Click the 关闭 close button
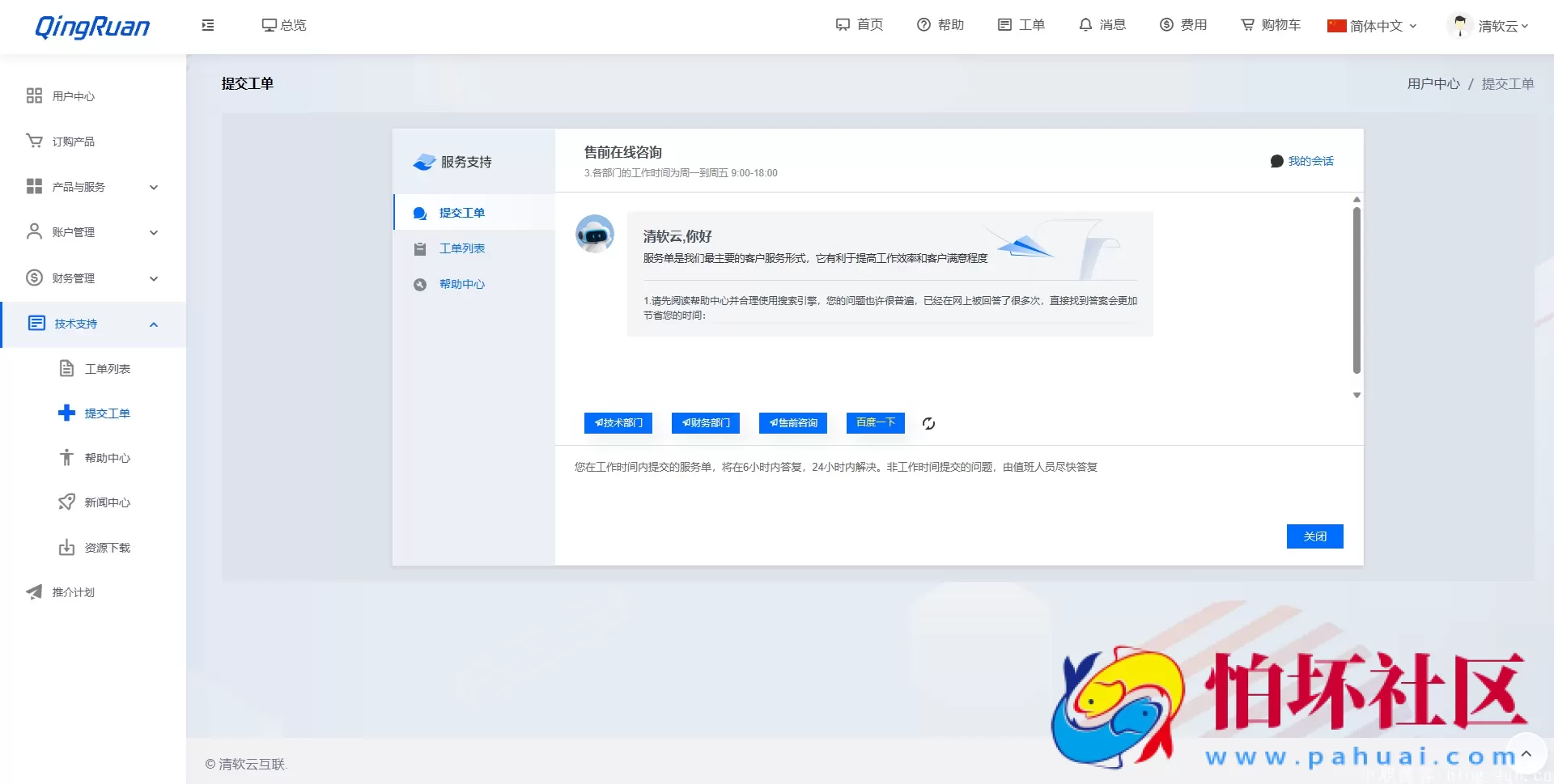Viewport: 1554px width, 784px height. coord(1314,536)
